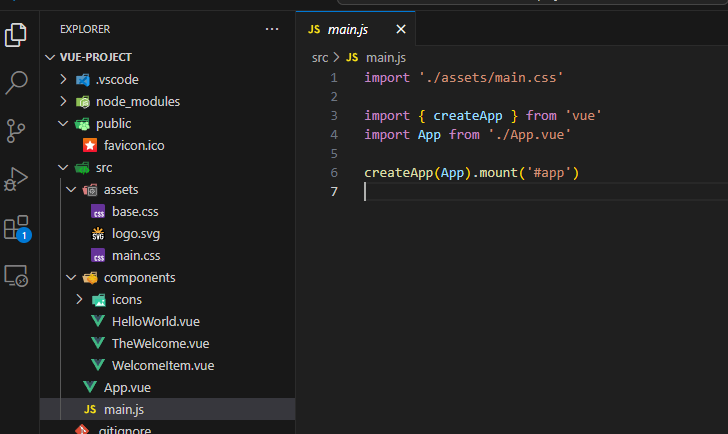728x434 pixels.
Task: Open logo.svg from the assets folder
Action: tap(136, 233)
